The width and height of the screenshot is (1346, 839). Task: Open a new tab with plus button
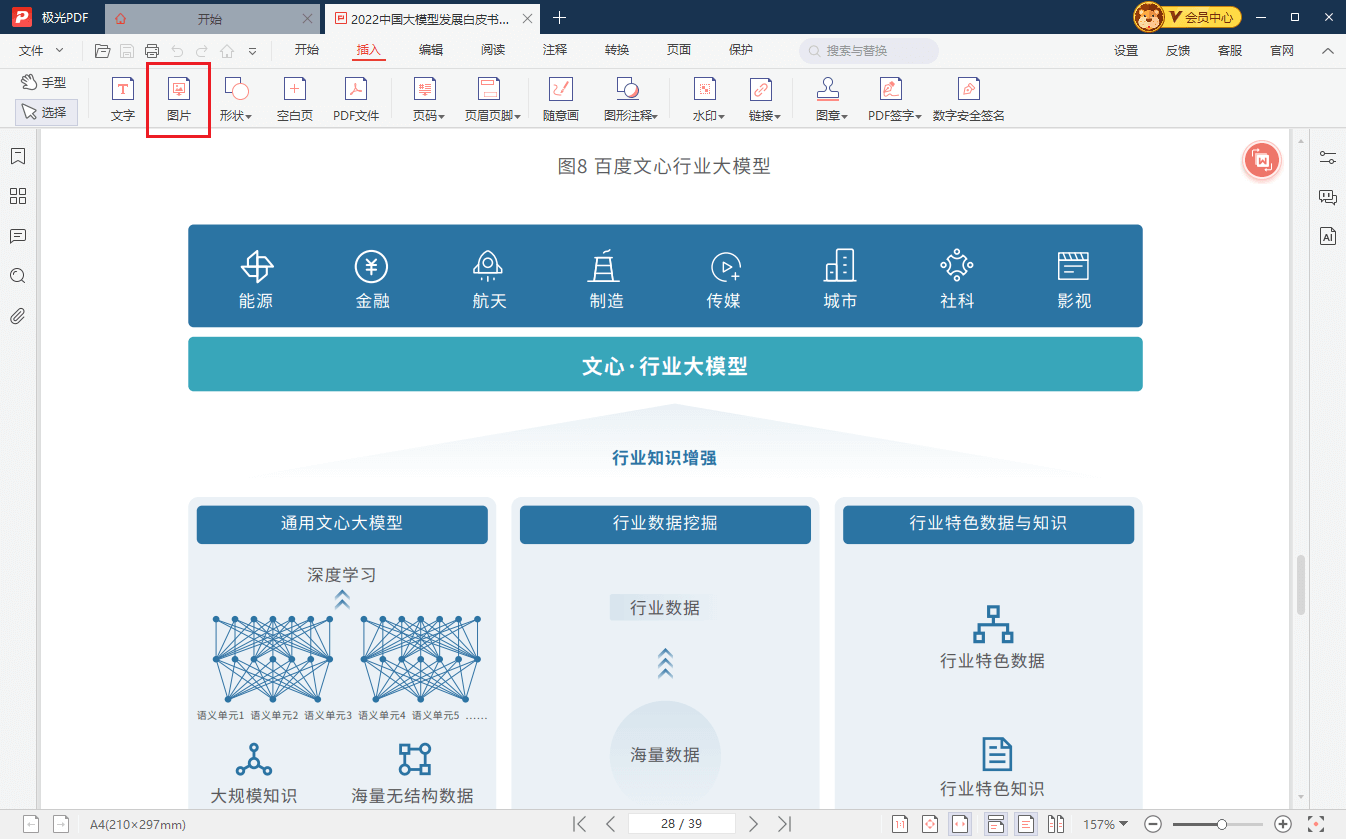(x=559, y=18)
